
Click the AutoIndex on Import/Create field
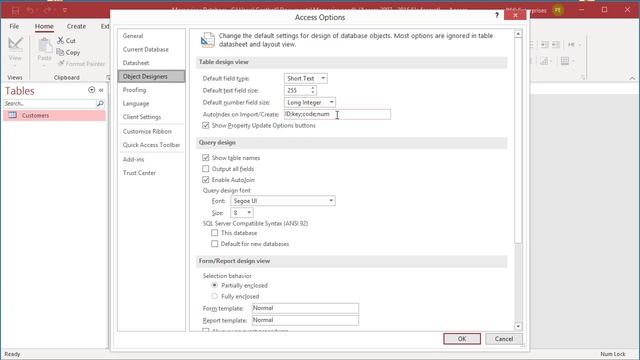(x=337, y=114)
